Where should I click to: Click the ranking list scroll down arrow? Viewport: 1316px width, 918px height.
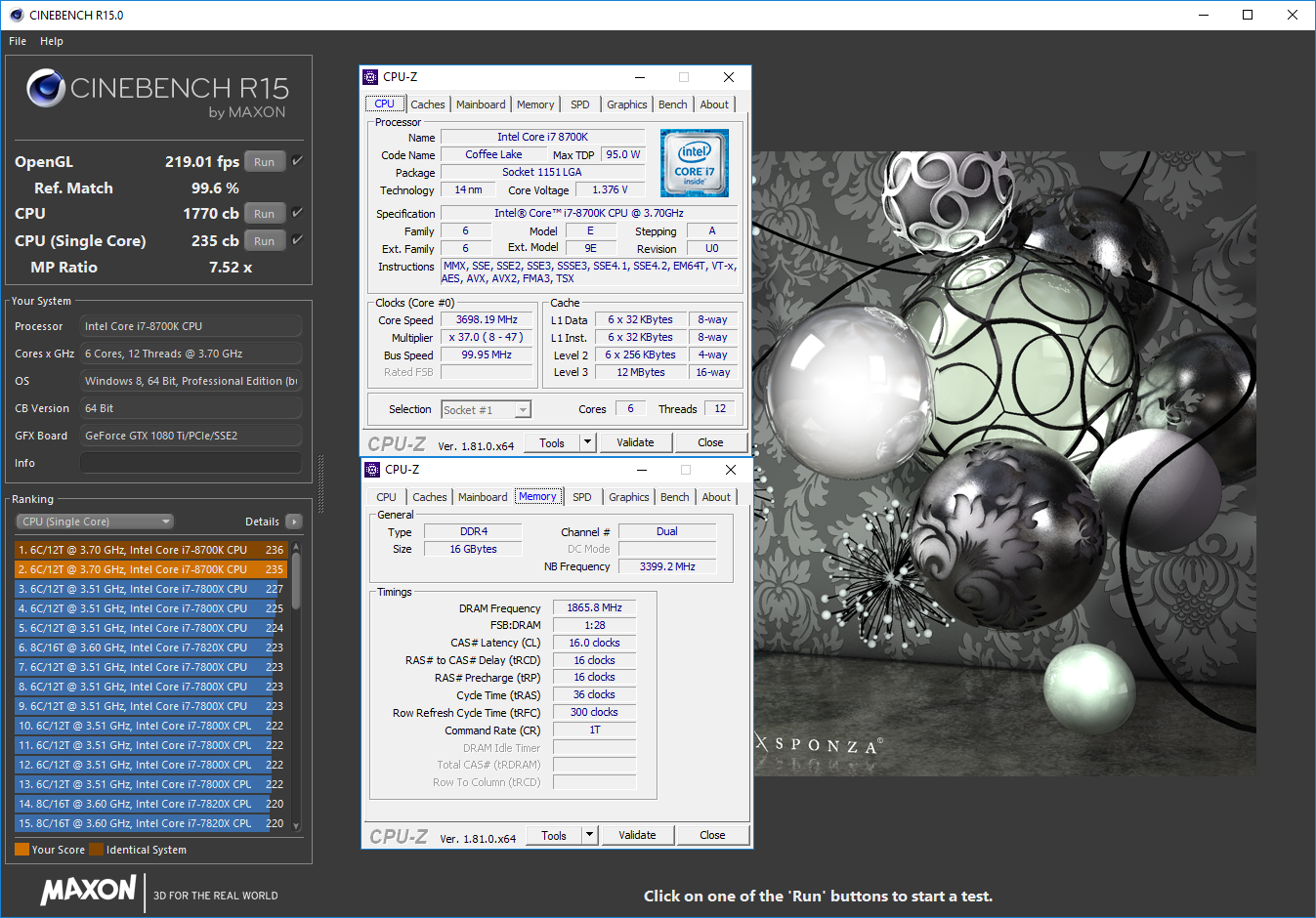point(296,826)
